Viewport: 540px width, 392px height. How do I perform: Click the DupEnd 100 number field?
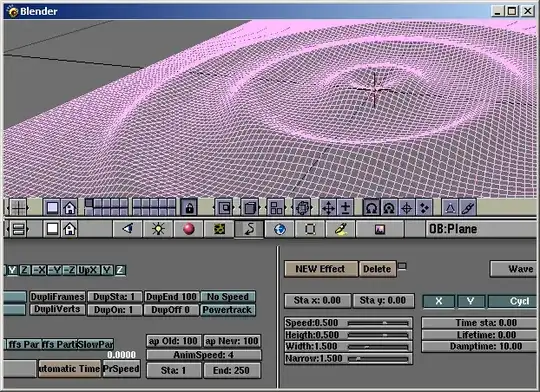click(x=171, y=297)
